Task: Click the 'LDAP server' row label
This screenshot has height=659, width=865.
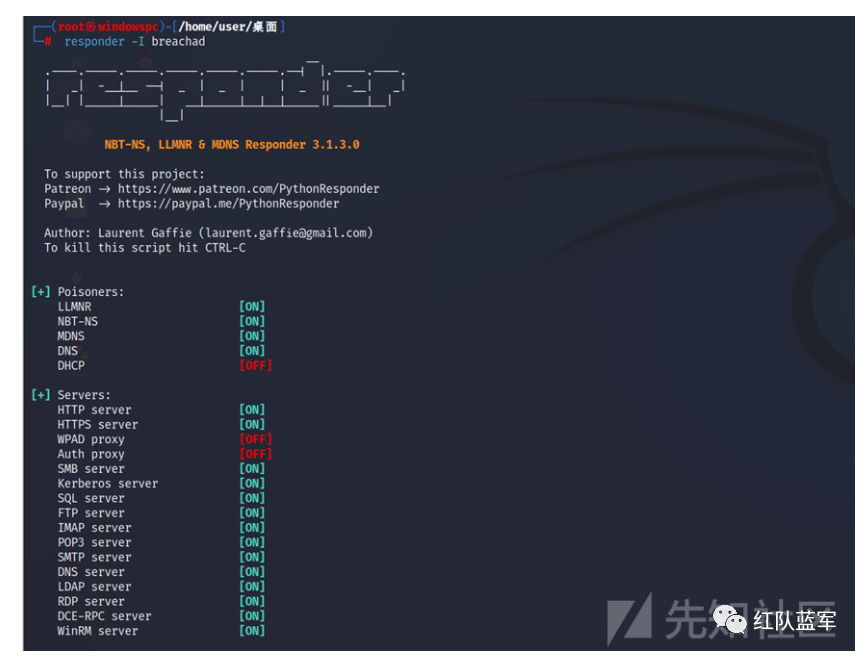Action: [94, 587]
